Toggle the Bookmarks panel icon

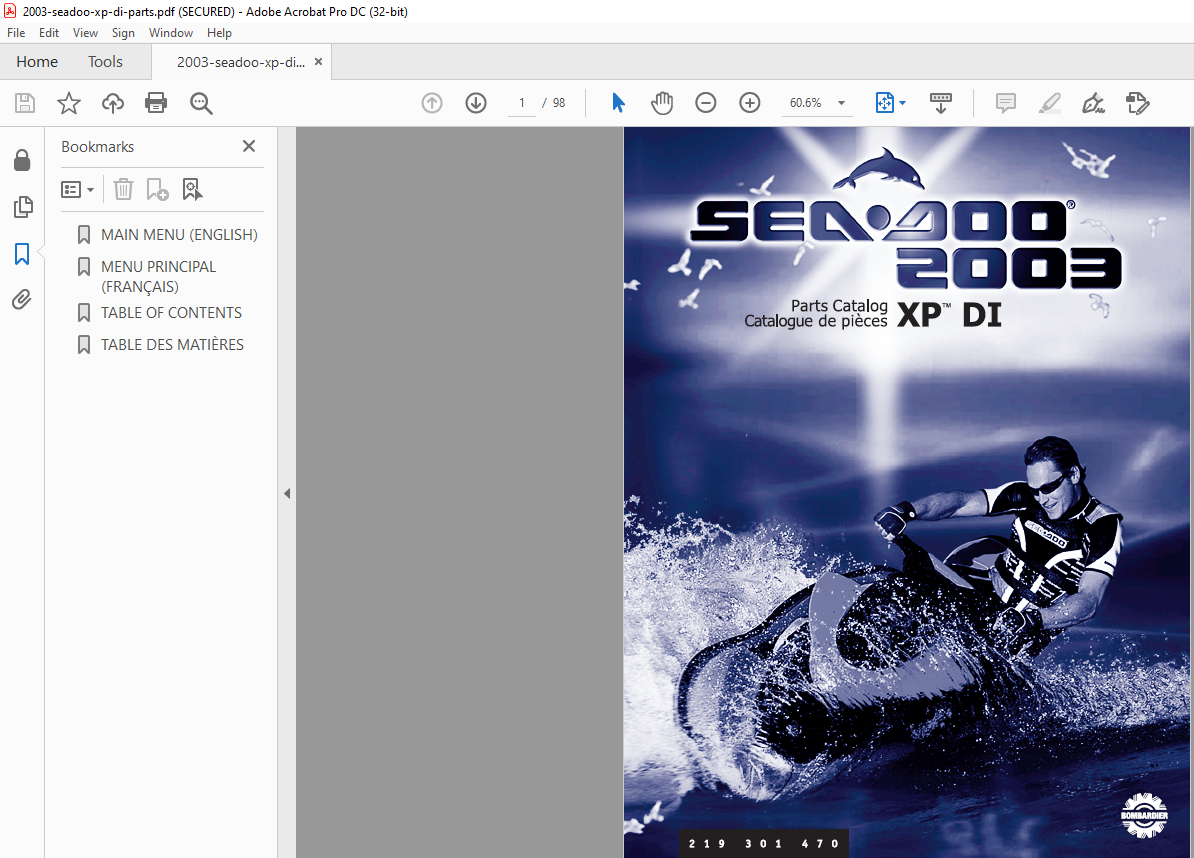(22, 254)
